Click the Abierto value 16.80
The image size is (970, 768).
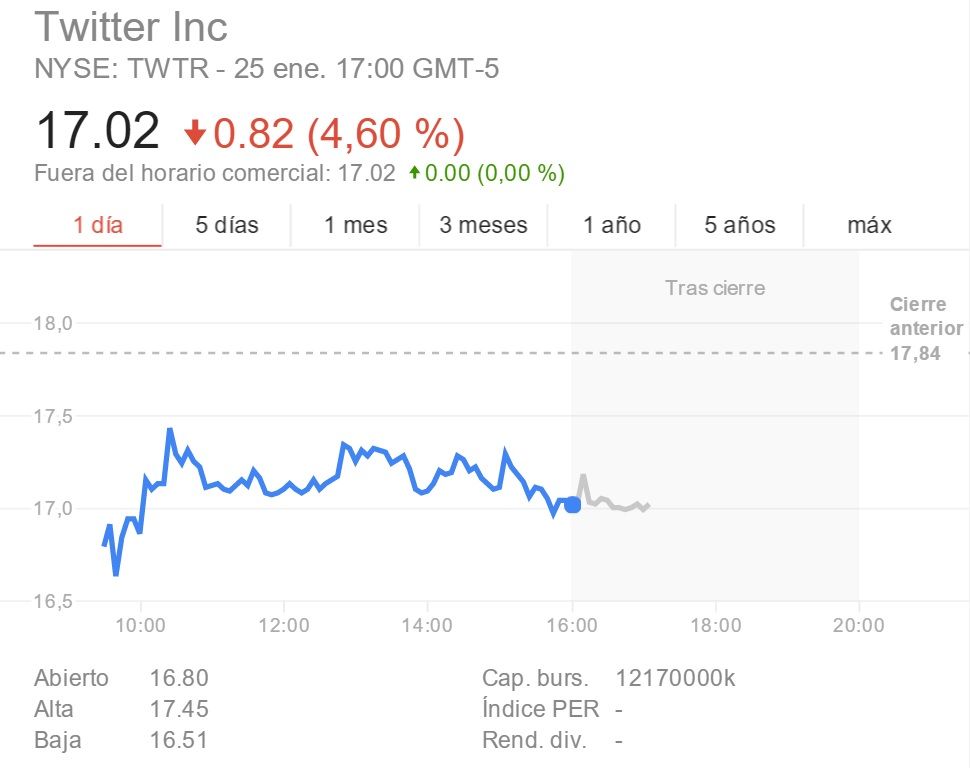click(x=179, y=678)
